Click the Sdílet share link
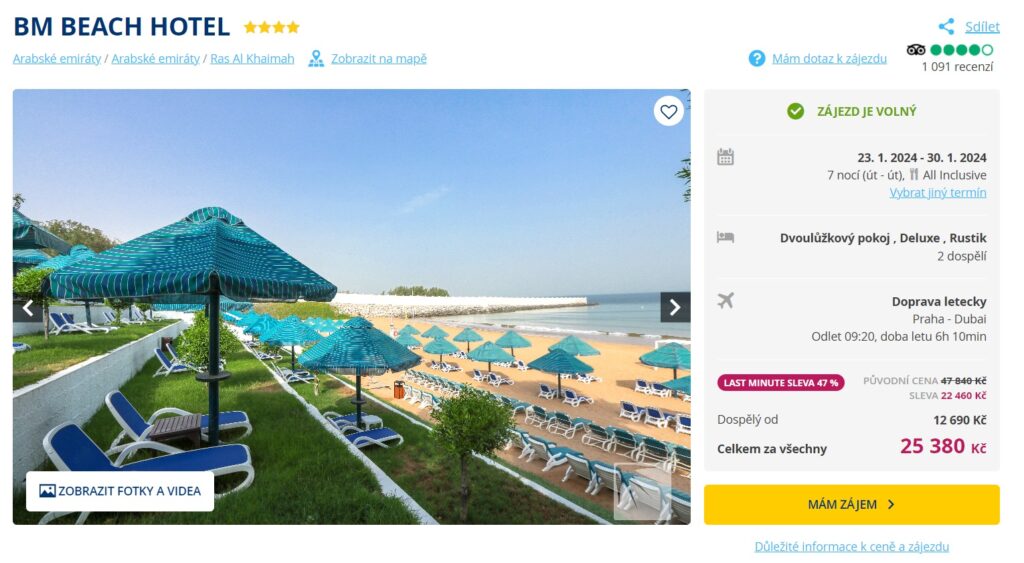The image size is (1024, 563). tap(982, 27)
